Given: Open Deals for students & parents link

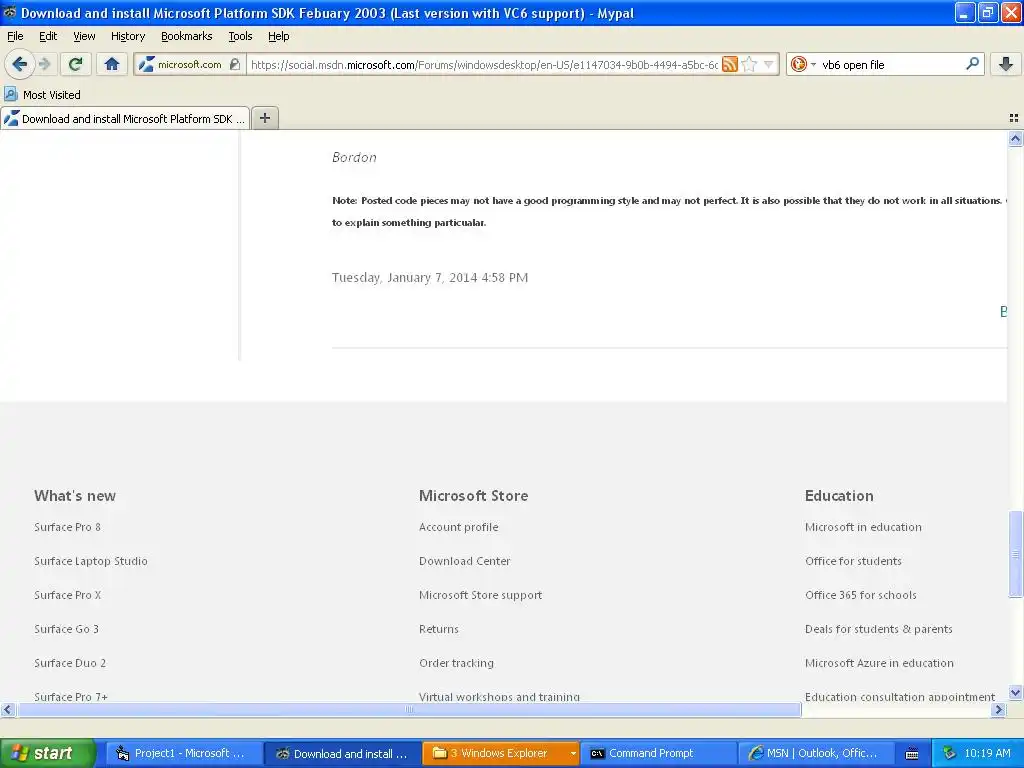Looking at the screenshot, I should click(x=878, y=629).
